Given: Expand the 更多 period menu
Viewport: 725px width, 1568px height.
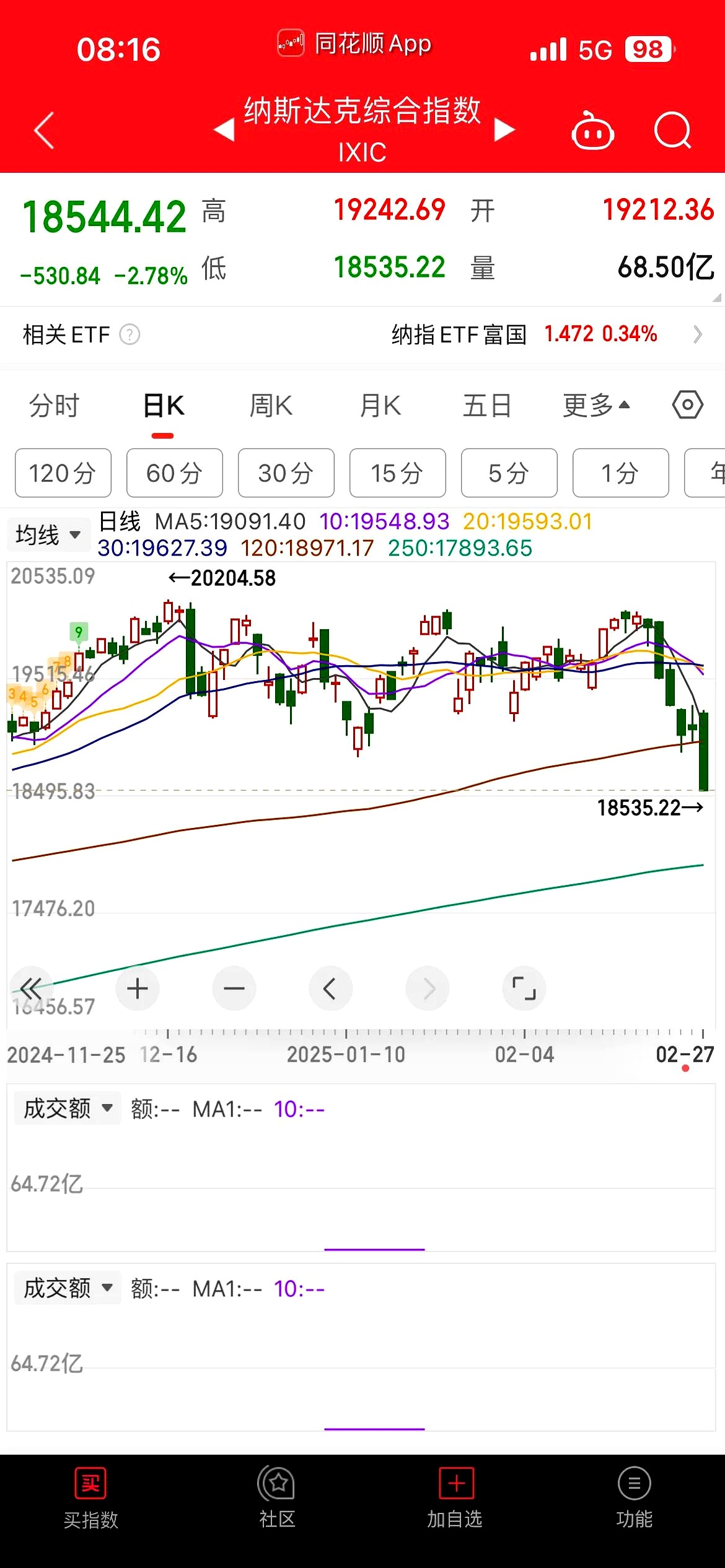Looking at the screenshot, I should 595,406.
